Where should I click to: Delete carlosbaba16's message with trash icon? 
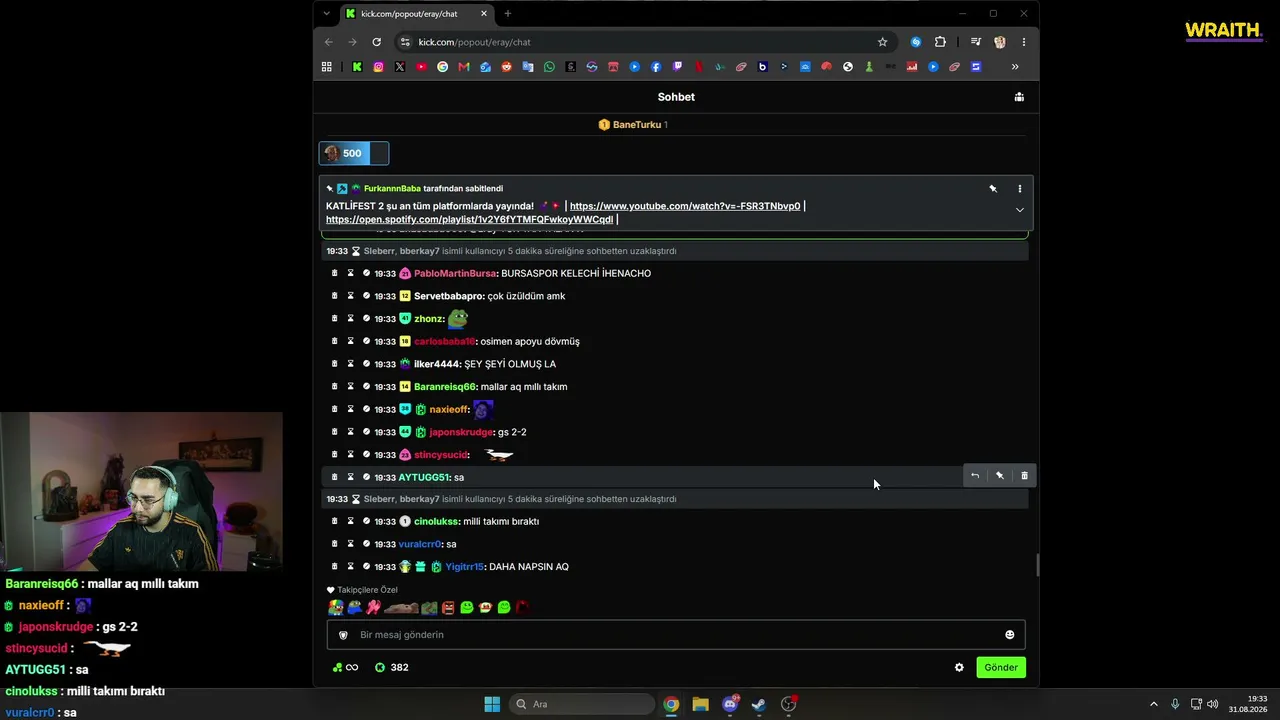(335, 341)
